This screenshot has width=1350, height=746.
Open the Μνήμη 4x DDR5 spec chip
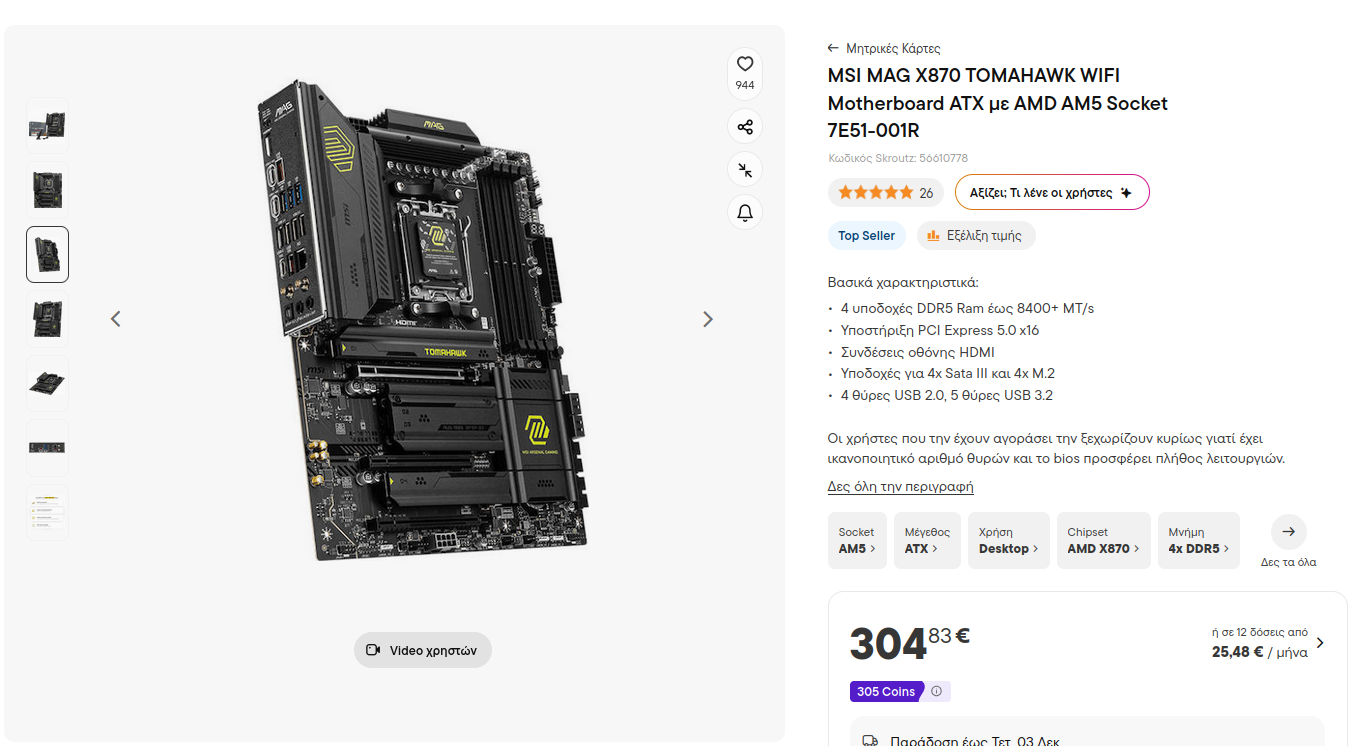1199,540
